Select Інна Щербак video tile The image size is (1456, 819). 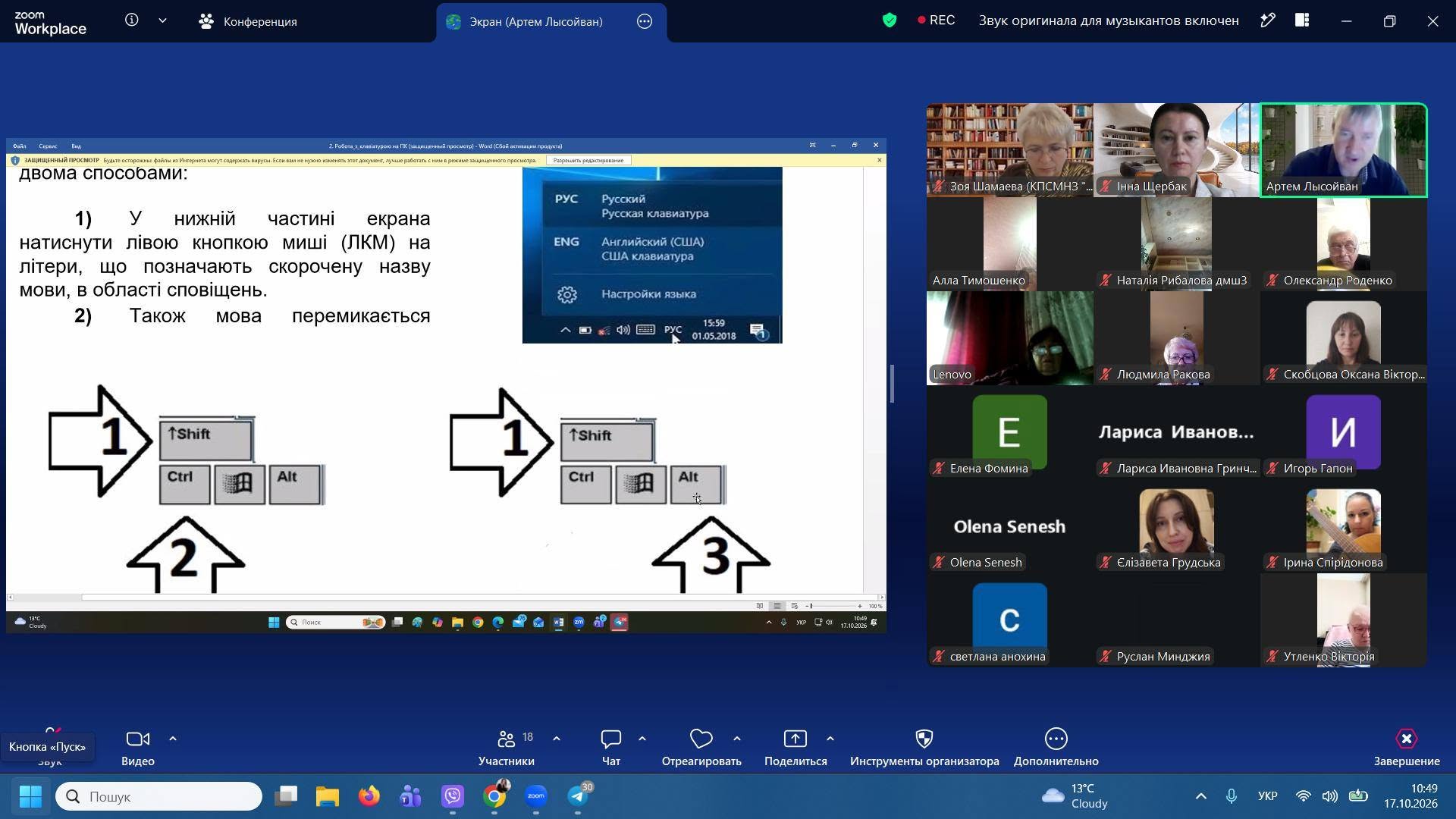[x=1177, y=150]
